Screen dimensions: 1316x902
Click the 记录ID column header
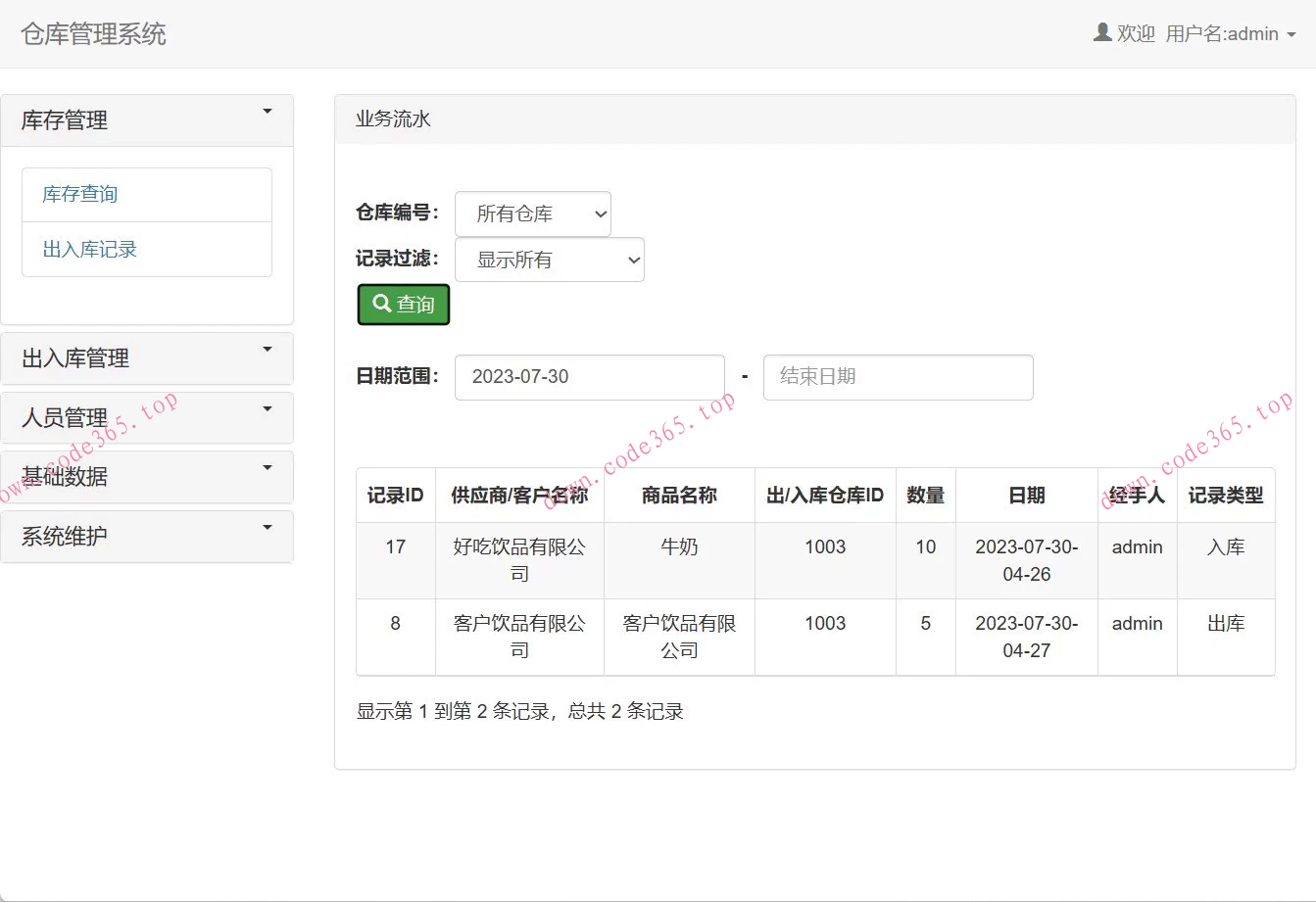coord(395,496)
